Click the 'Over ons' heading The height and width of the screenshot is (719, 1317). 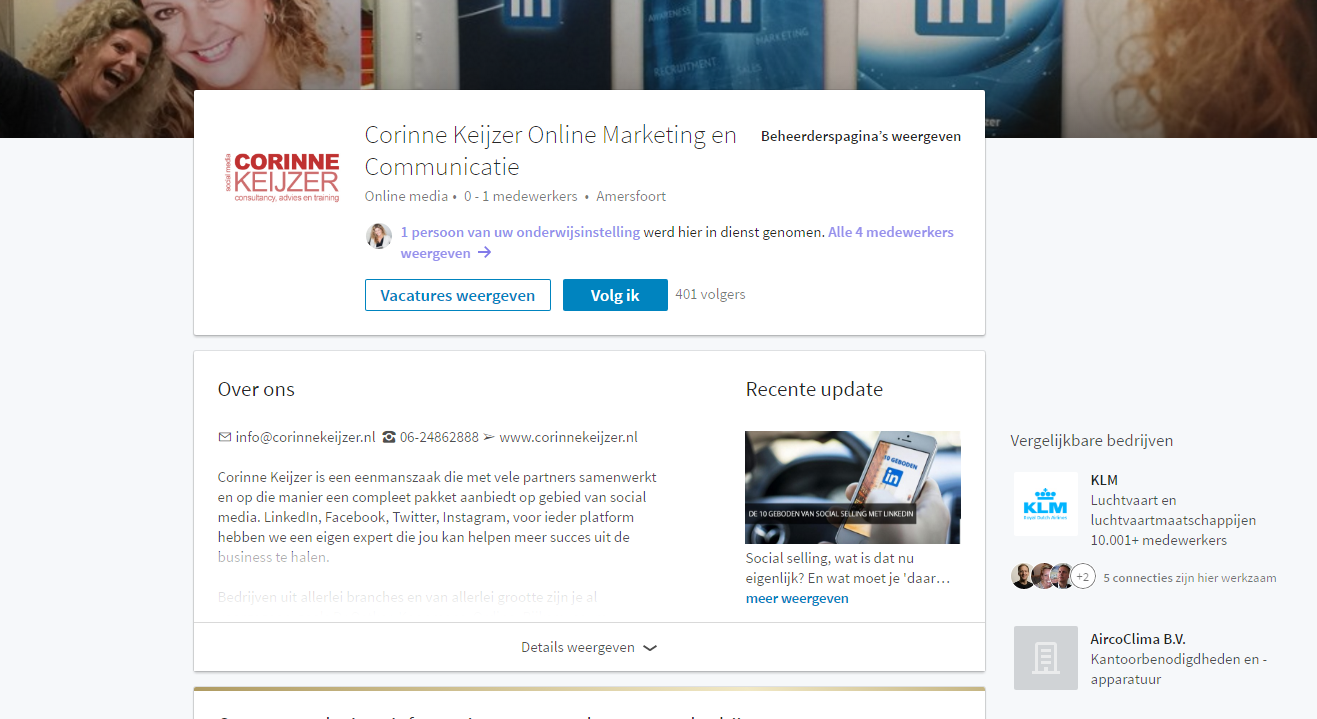point(256,389)
